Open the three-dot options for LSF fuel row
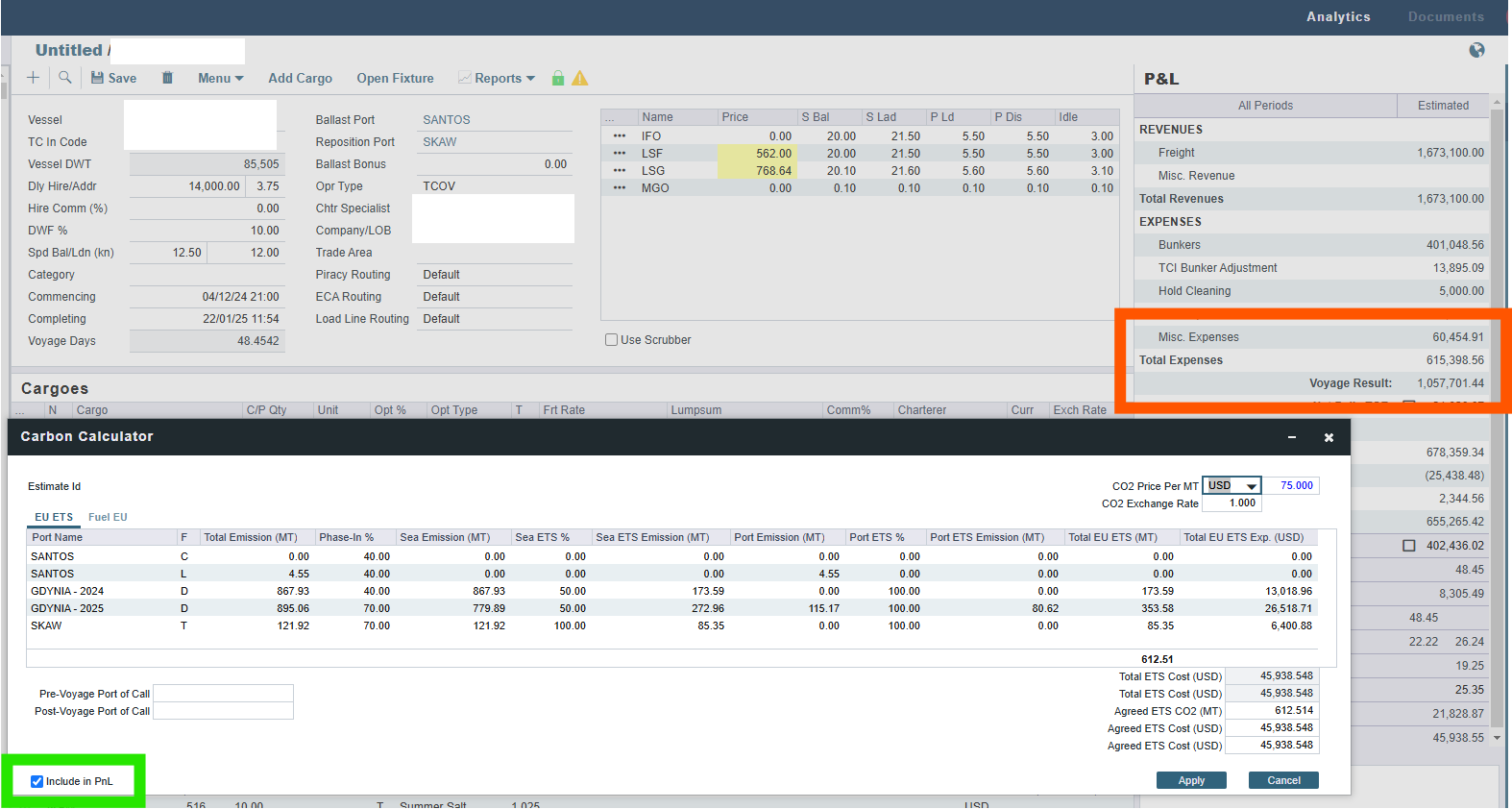The width and height of the screenshot is (1512, 809). tap(620, 154)
